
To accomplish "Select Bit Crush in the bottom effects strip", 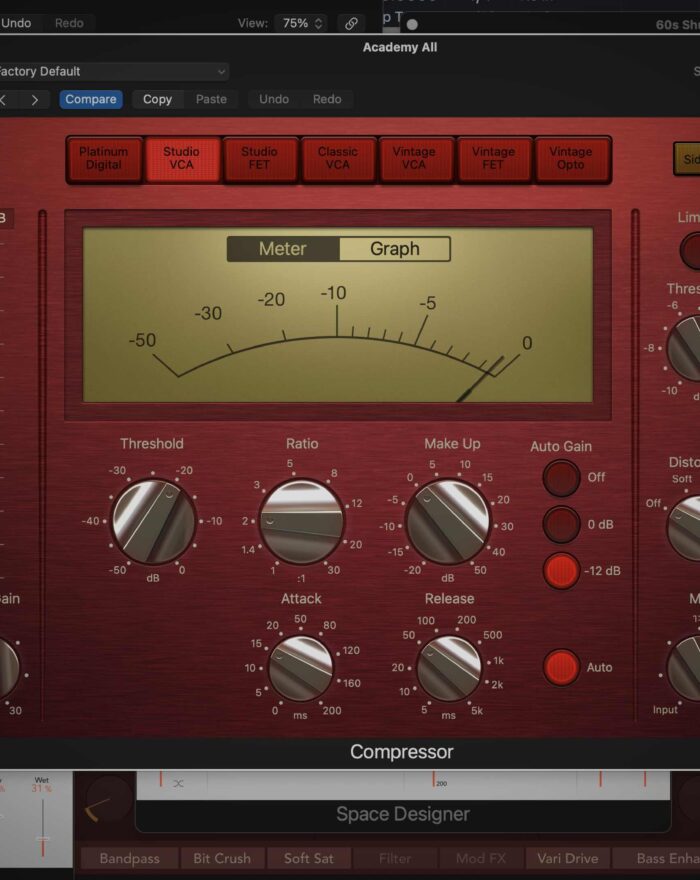I will [222, 858].
